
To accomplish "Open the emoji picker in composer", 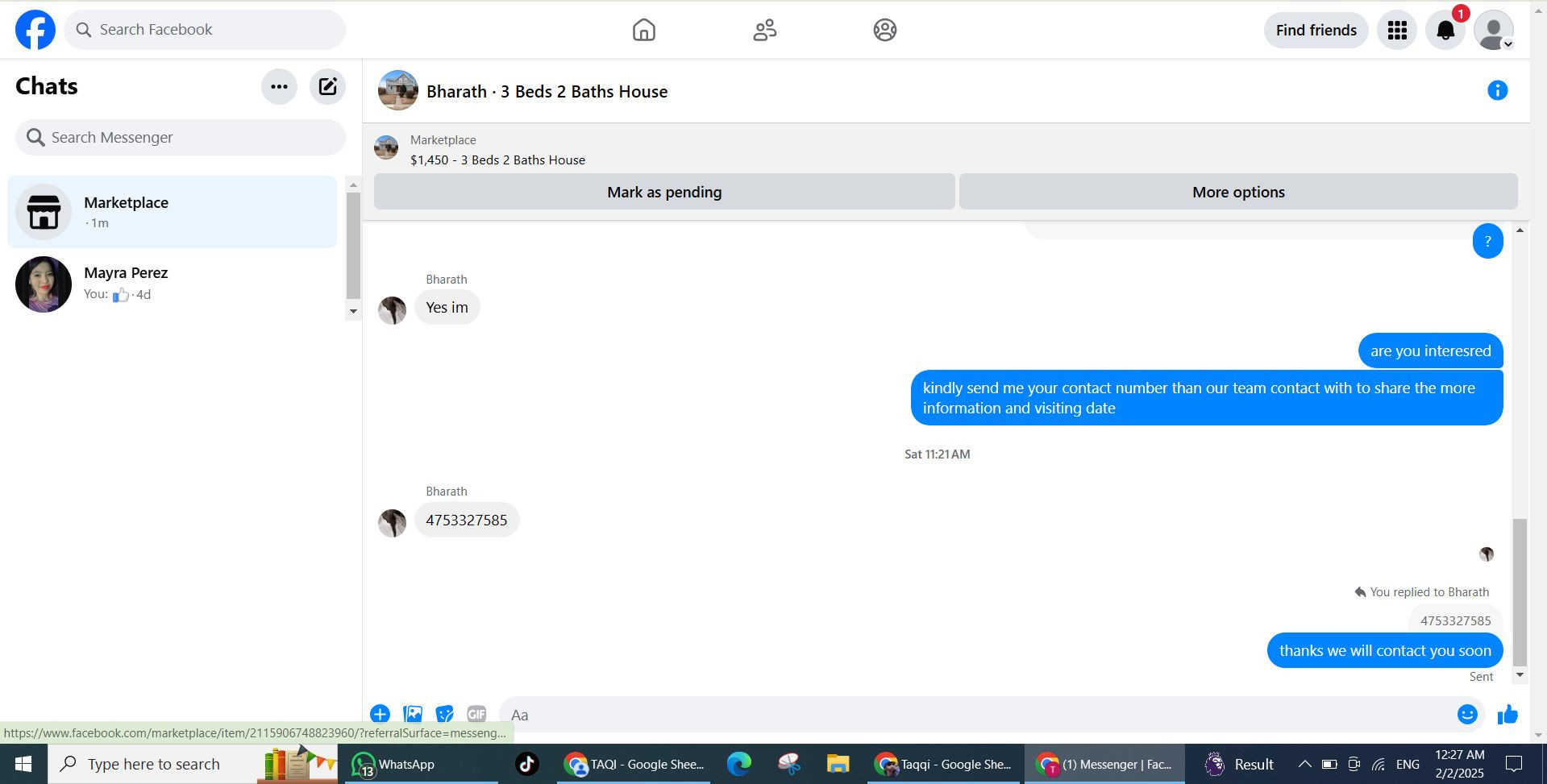I will tap(1467, 714).
